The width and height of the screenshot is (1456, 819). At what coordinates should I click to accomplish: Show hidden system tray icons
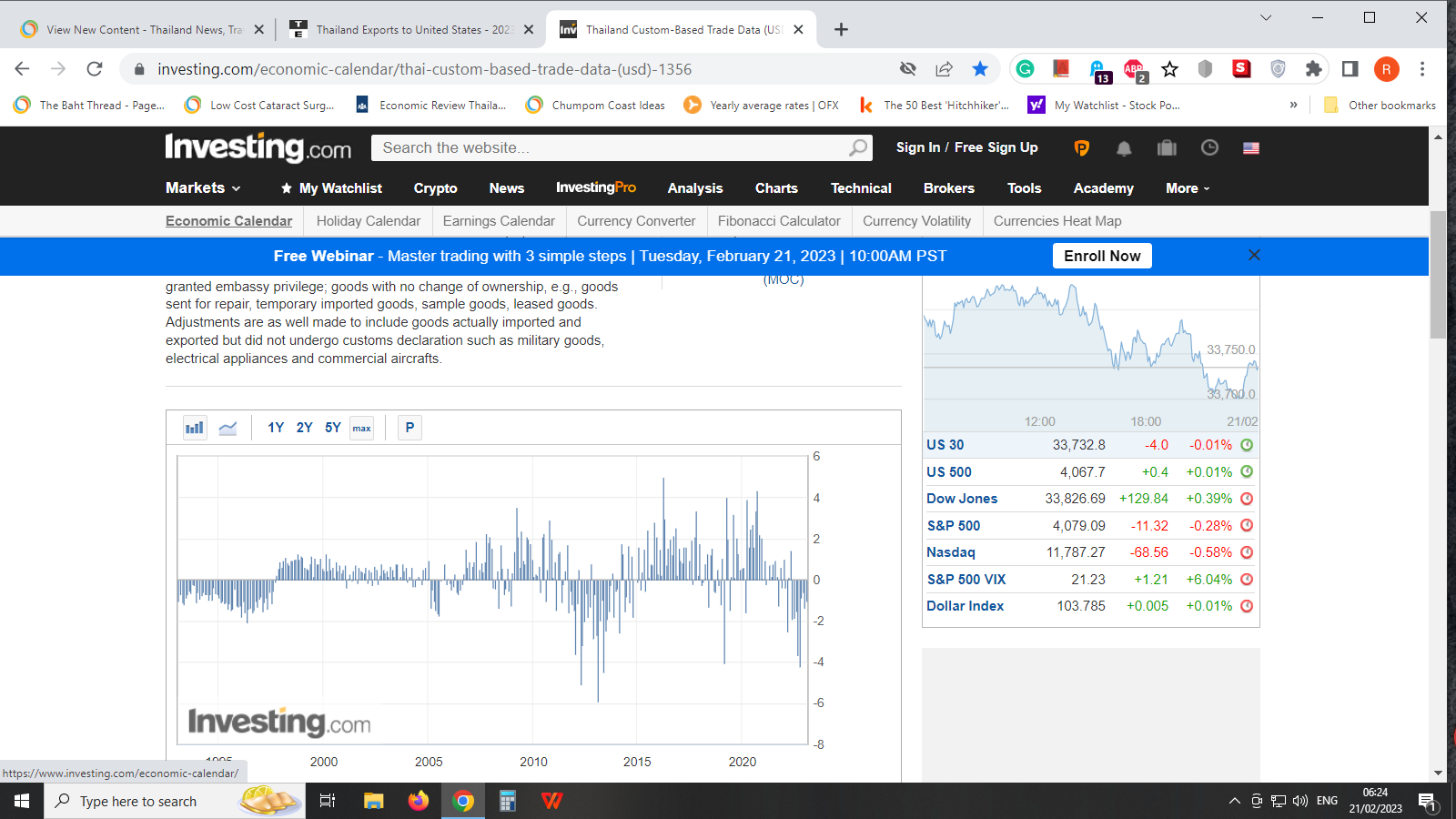point(1235,801)
